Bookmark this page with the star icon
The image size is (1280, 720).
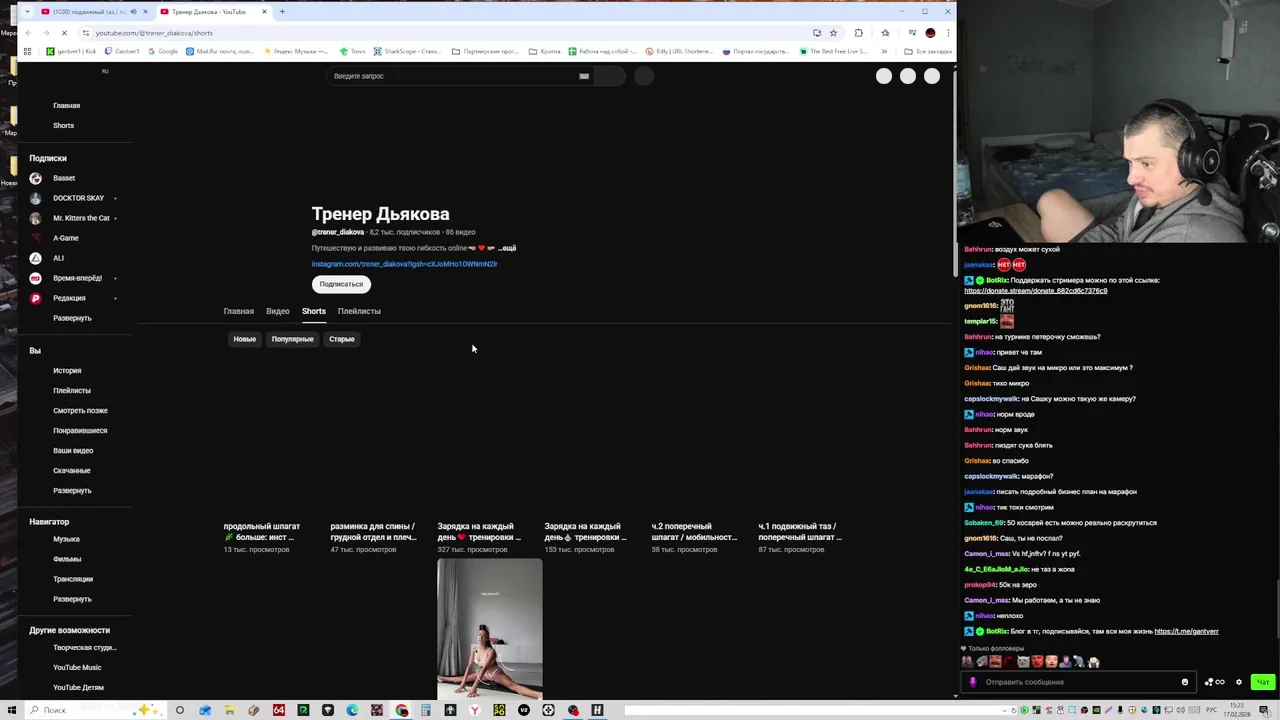[833, 33]
